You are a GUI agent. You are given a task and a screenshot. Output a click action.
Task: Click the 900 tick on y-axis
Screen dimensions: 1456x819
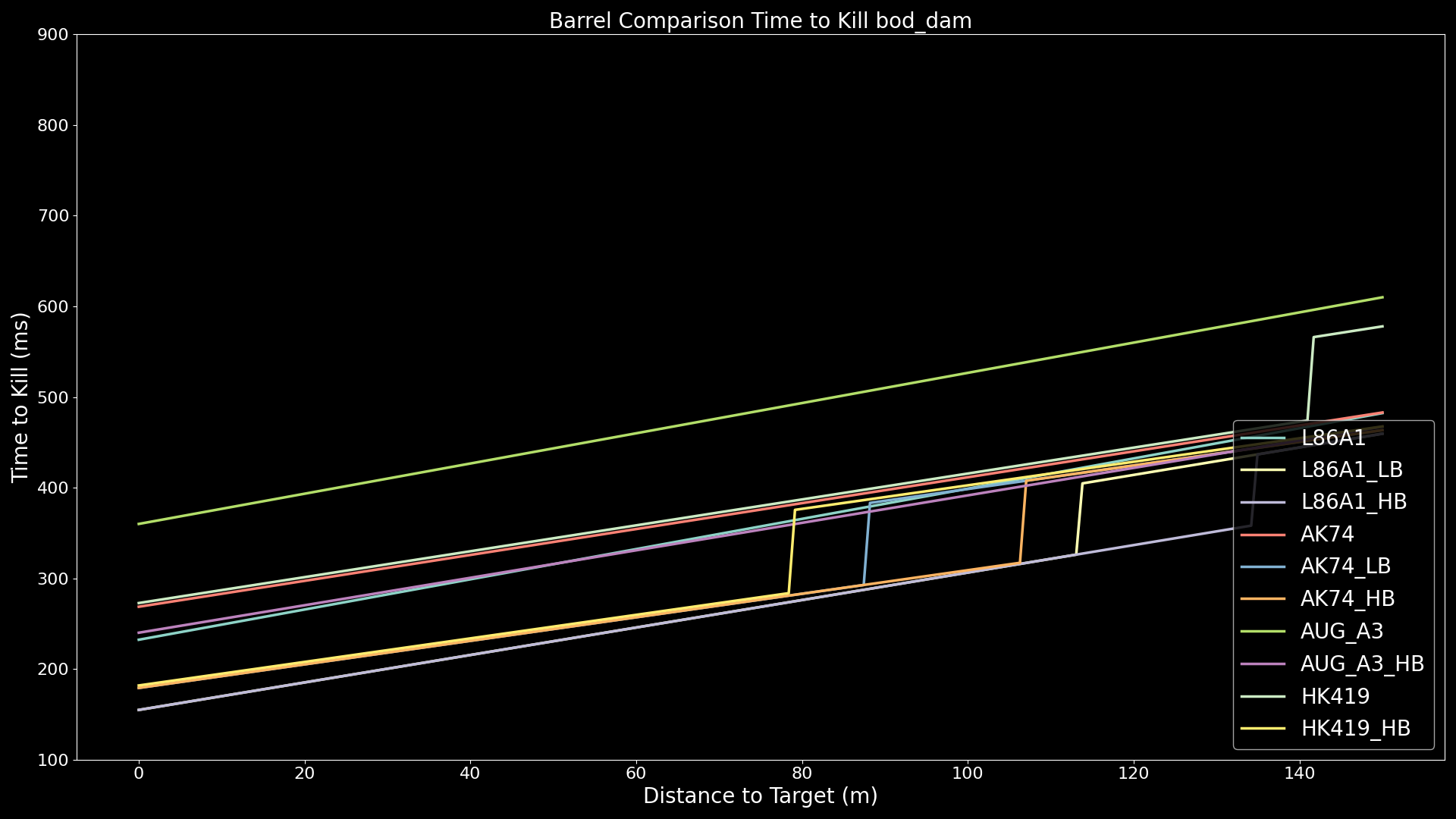[x=52, y=35]
